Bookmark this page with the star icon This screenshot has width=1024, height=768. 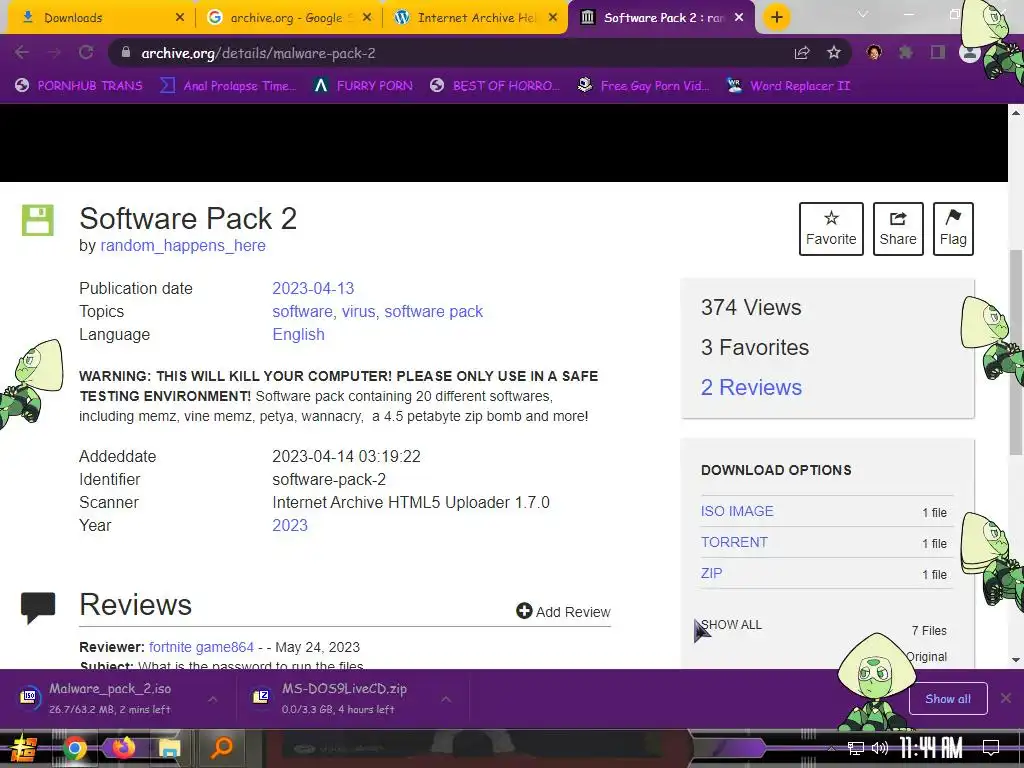tap(834, 53)
